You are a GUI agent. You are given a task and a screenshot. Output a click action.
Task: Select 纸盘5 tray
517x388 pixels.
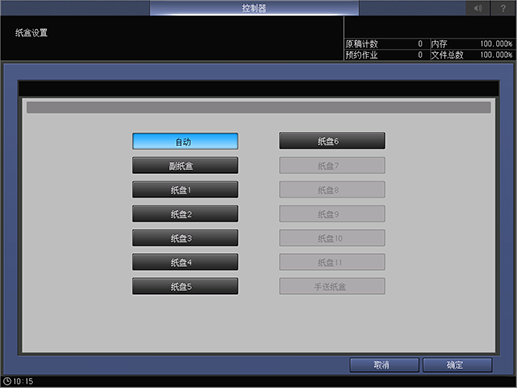[185, 286]
